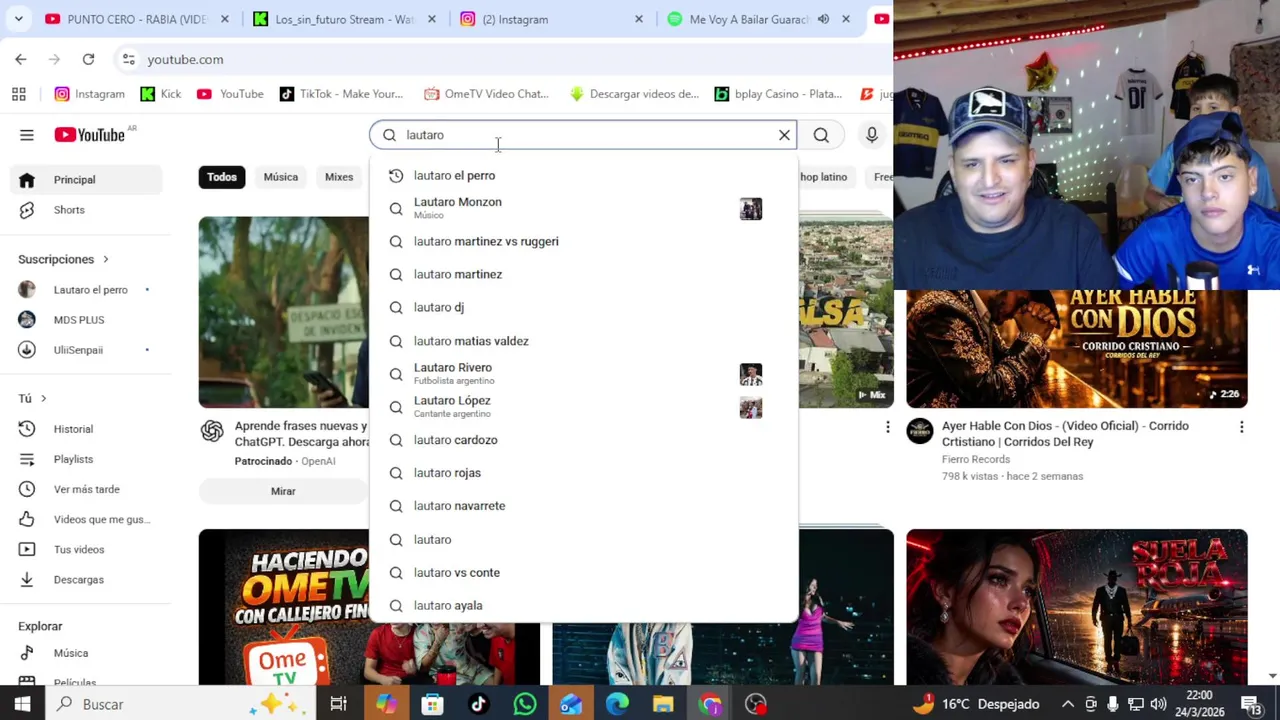Click the magnifier search button
The image size is (1280, 720).
(821, 135)
